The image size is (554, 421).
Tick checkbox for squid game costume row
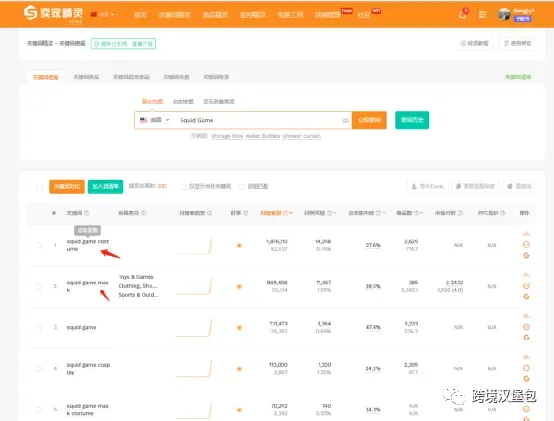[x=39, y=245]
